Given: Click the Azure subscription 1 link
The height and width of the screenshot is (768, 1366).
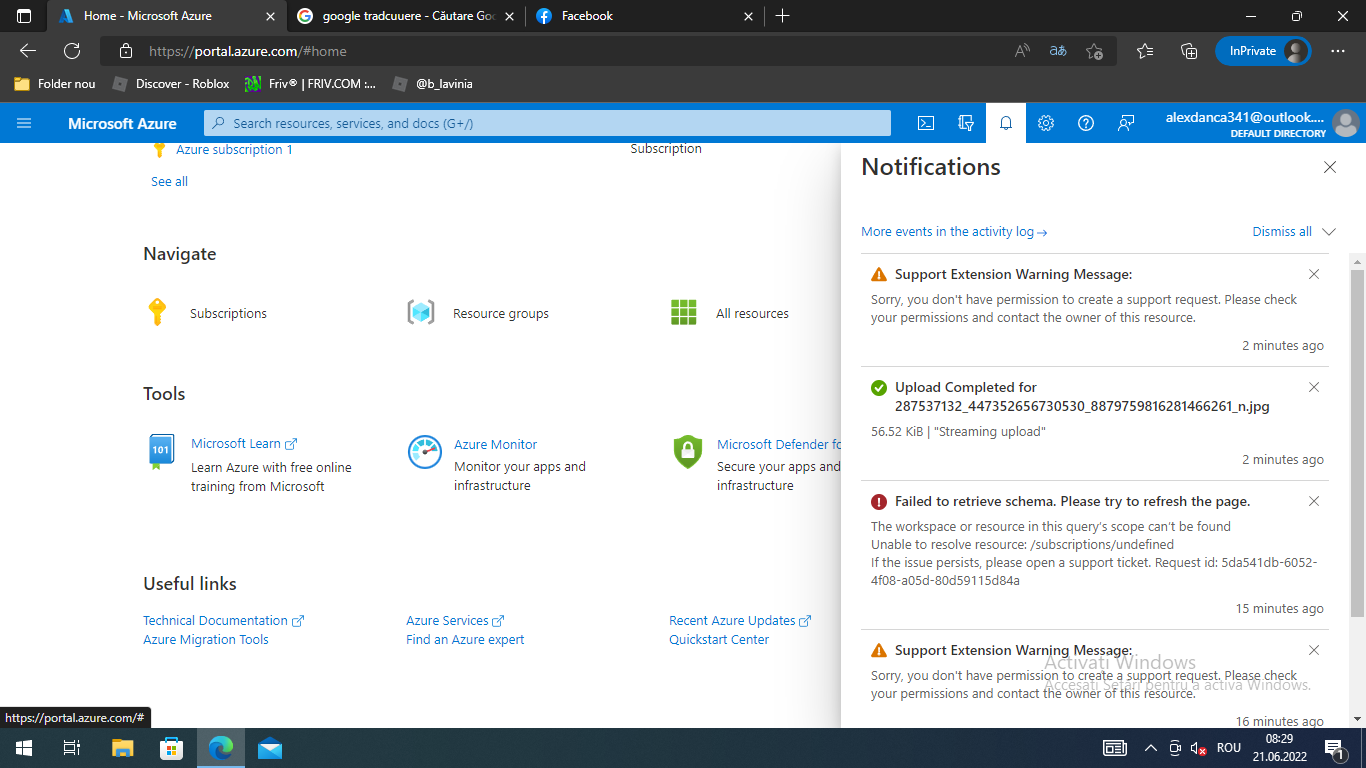Looking at the screenshot, I should coord(234,150).
